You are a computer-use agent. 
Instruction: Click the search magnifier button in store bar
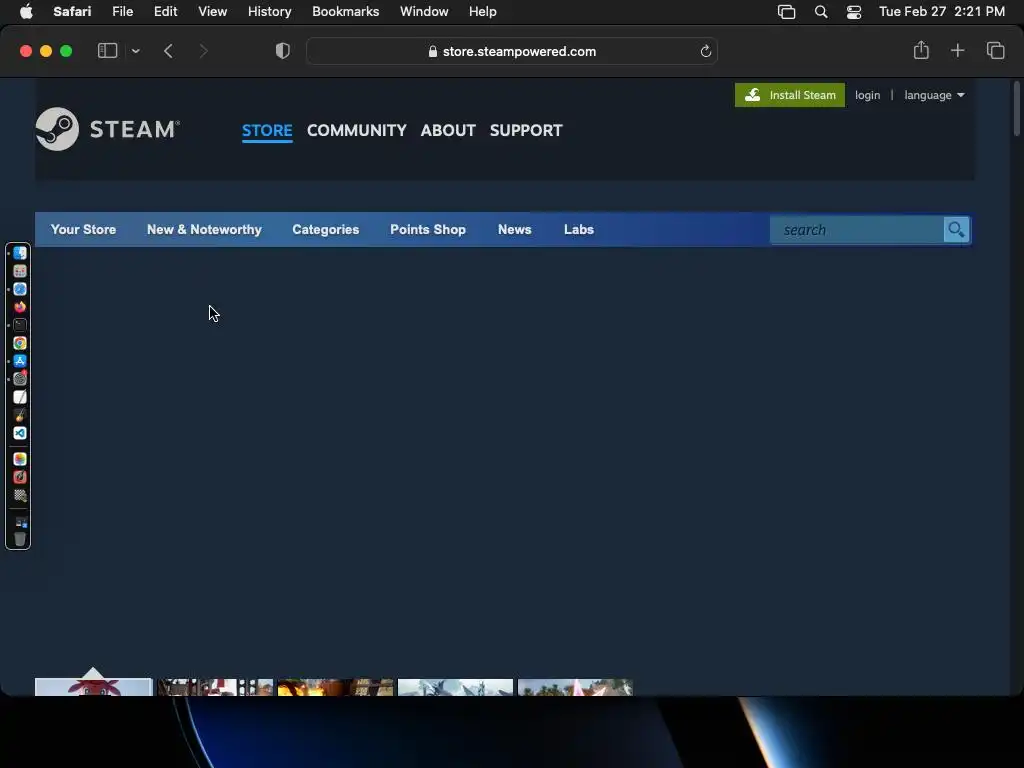(956, 230)
